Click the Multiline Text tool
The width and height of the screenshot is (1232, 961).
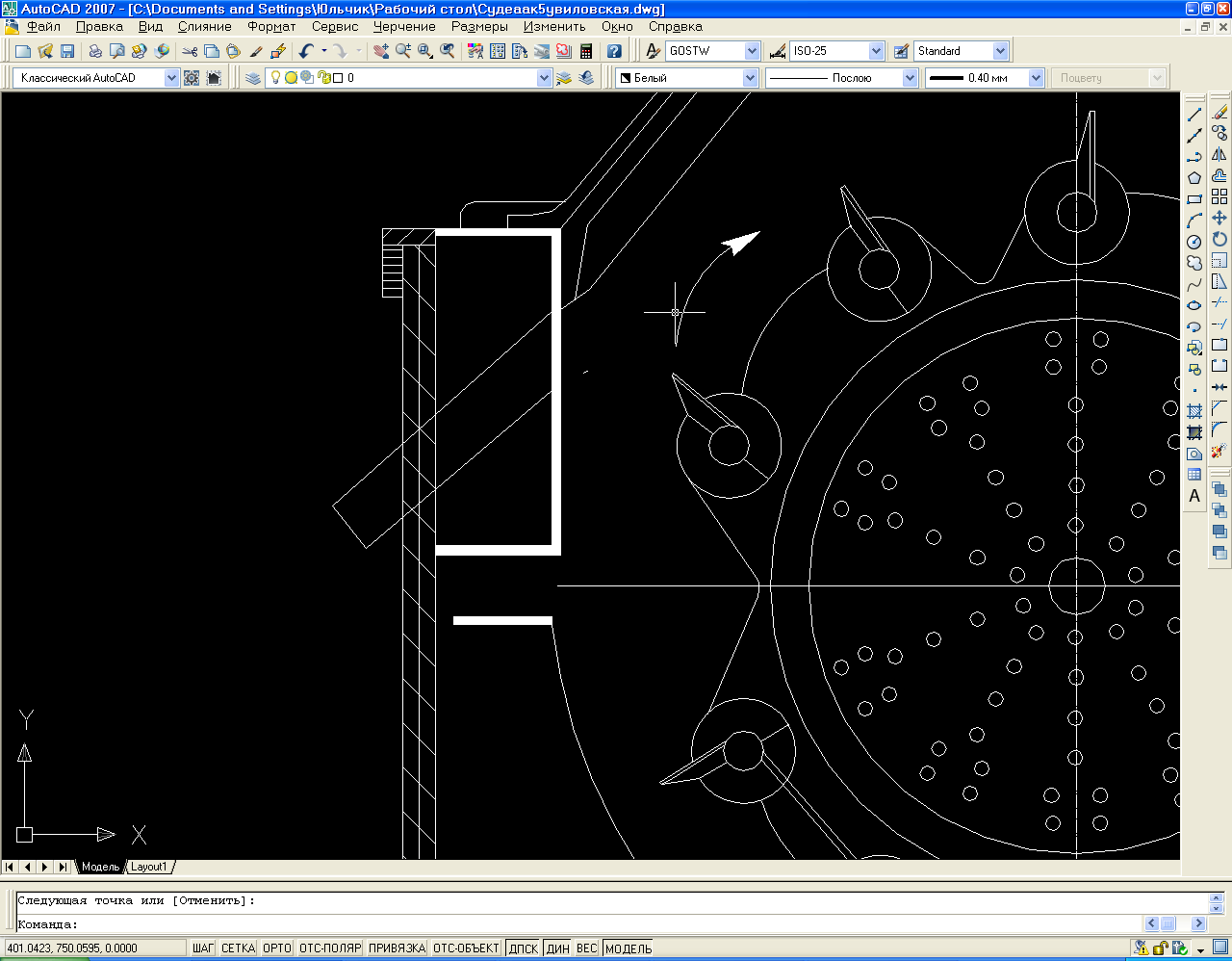(1194, 496)
